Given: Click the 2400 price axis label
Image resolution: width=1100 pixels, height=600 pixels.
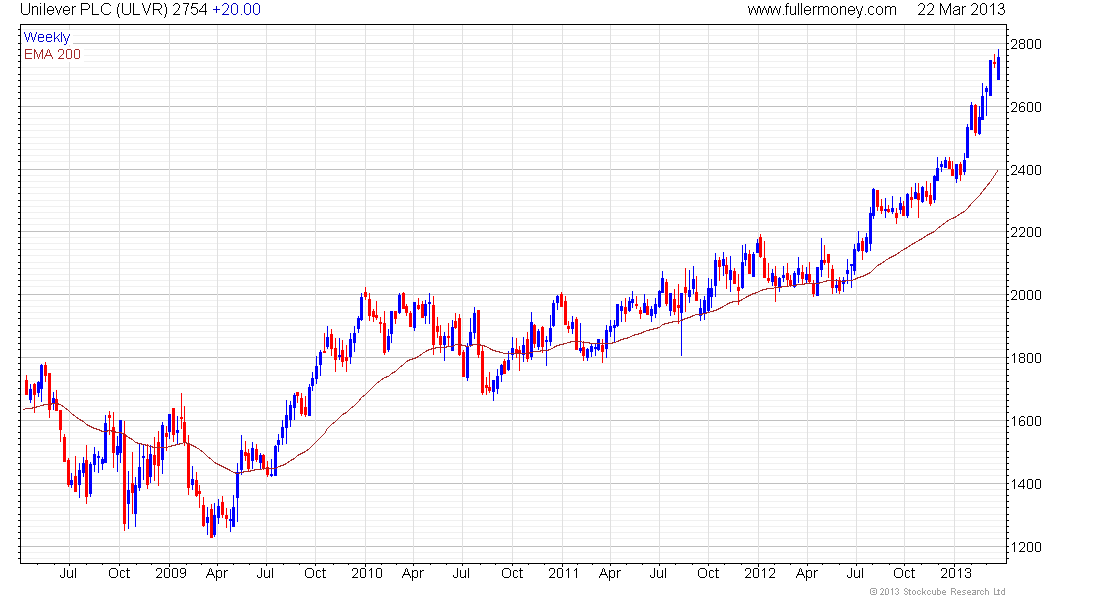Looking at the screenshot, I should point(1026,171).
